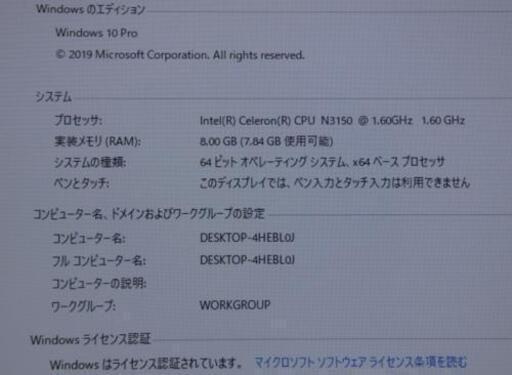Click the コンピューター名: label

click(89, 239)
